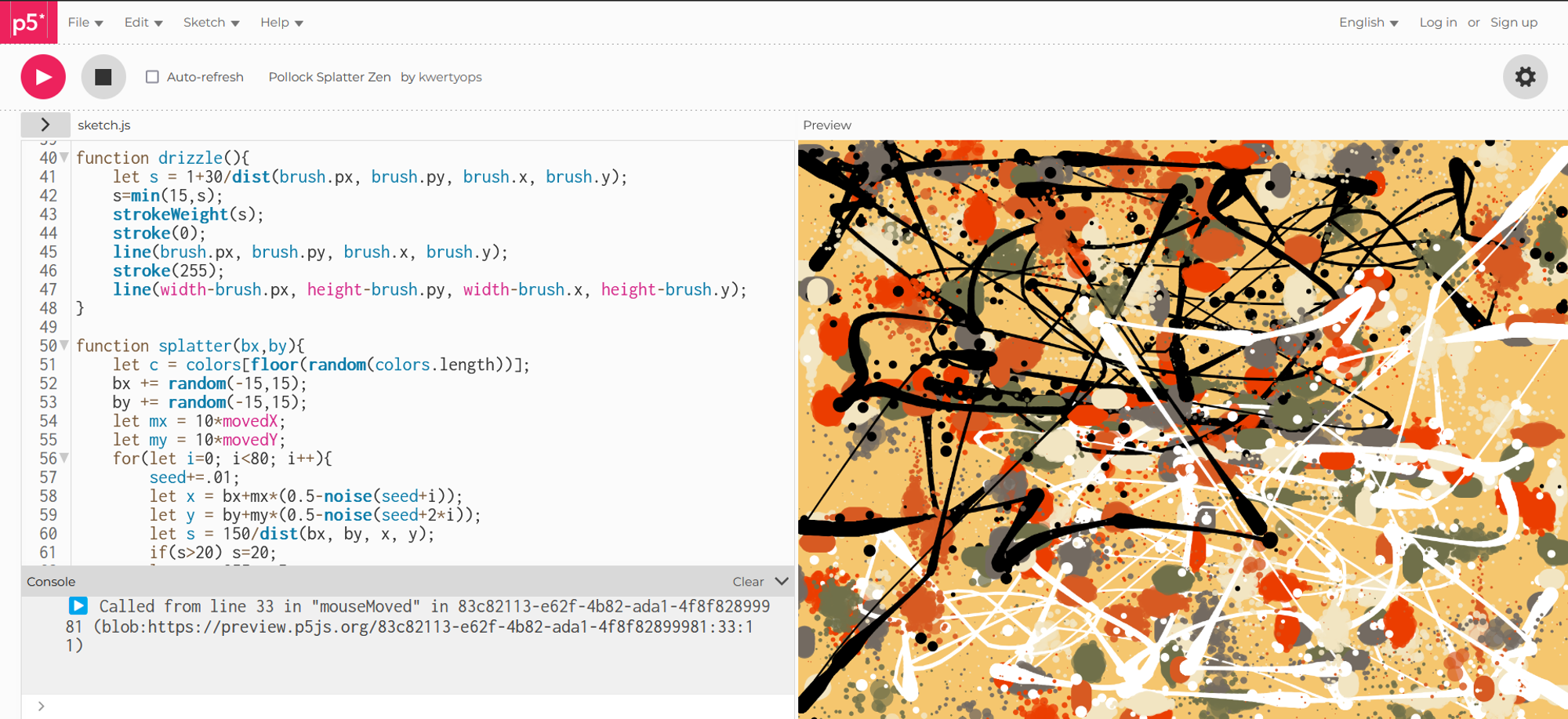Collapse the Console panel using its chevron
The image size is (1568, 719).
point(781,581)
